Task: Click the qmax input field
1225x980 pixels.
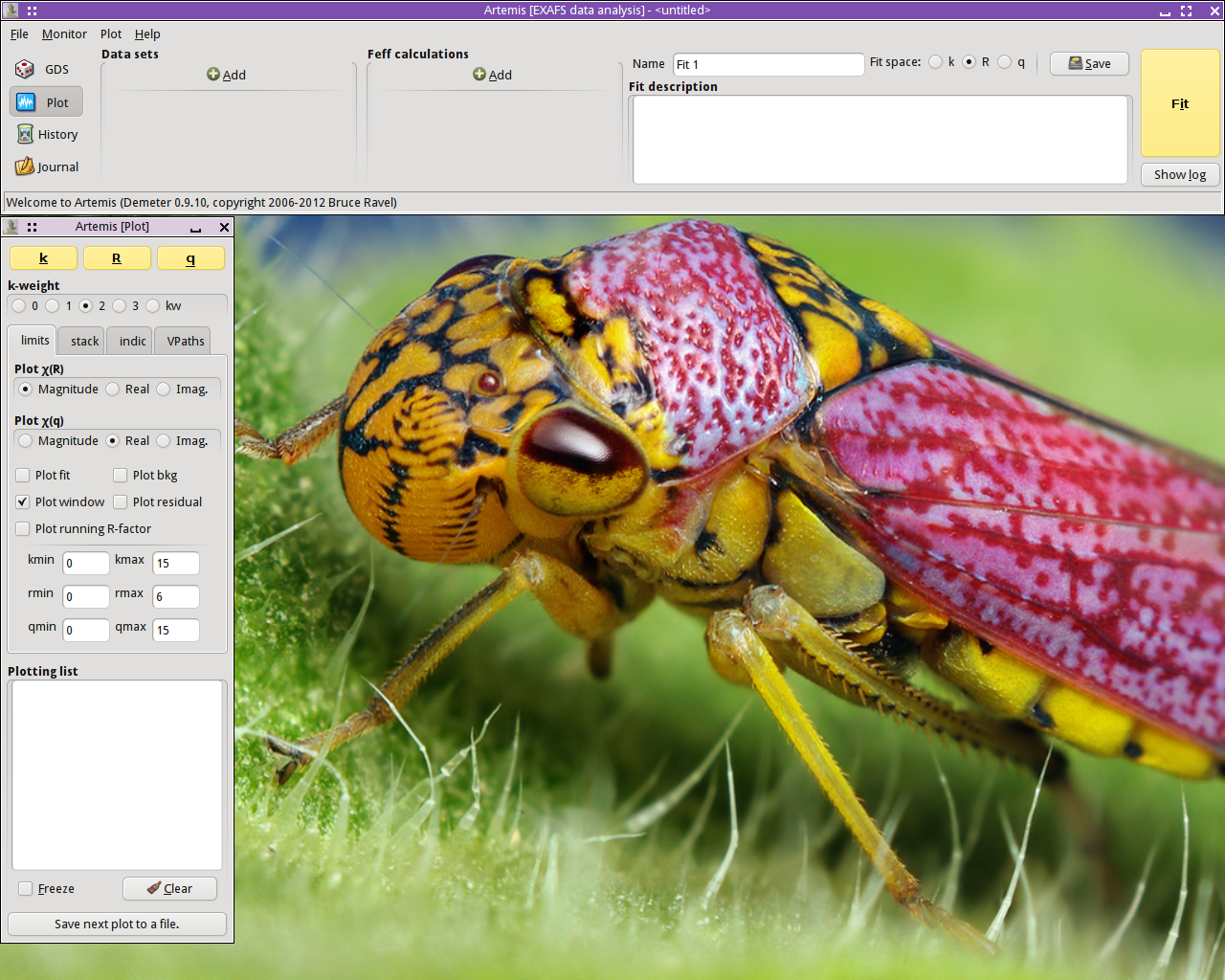Action: point(176,631)
